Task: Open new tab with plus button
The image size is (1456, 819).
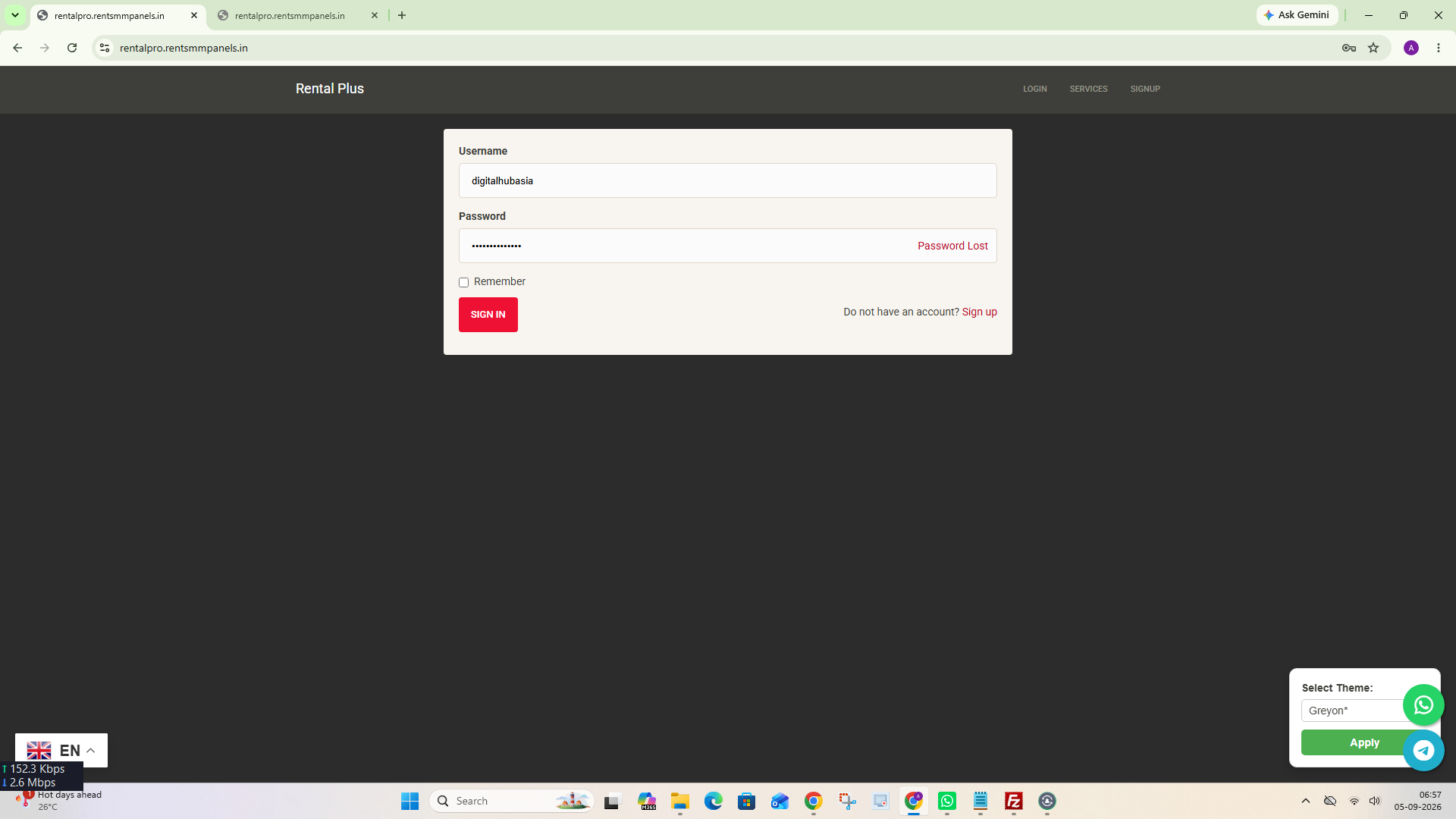Action: (402, 15)
